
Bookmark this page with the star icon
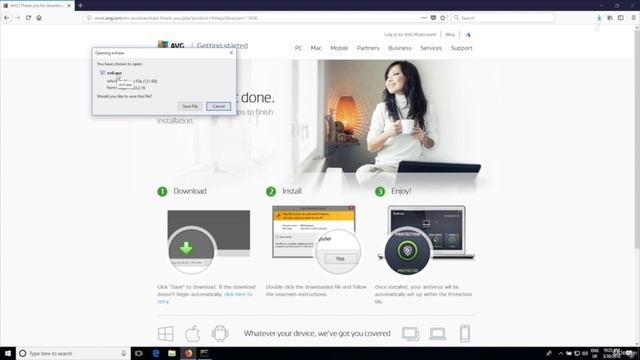click(x=442, y=18)
